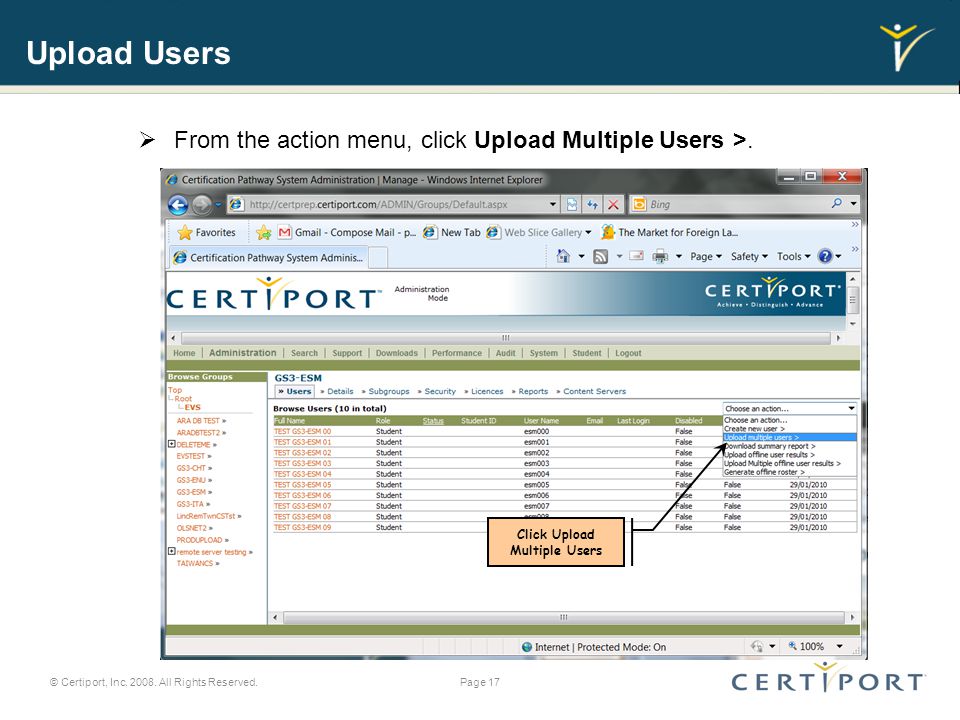Screen dimensions: 960x720
Task: Select the ARA DB TEST group
Action: pyautogui.click(x=198, y=421)
